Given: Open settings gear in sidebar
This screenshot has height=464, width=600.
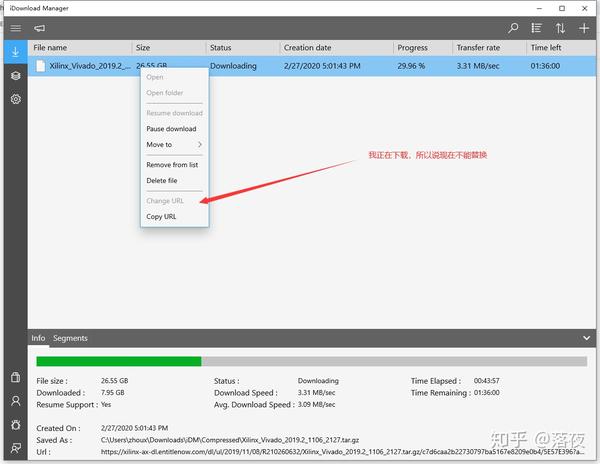Looking at the screenshot, I should (15, 99).
